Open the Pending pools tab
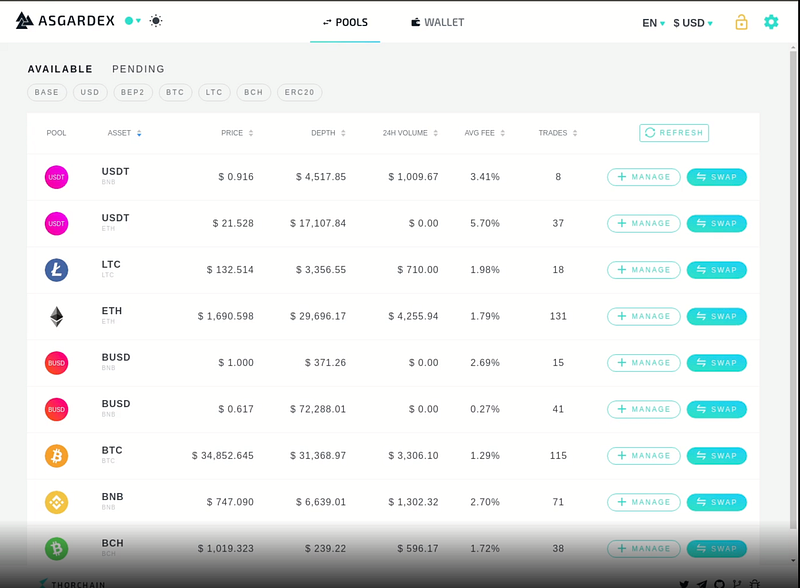 pyautogui.click(x=138, y=69)
